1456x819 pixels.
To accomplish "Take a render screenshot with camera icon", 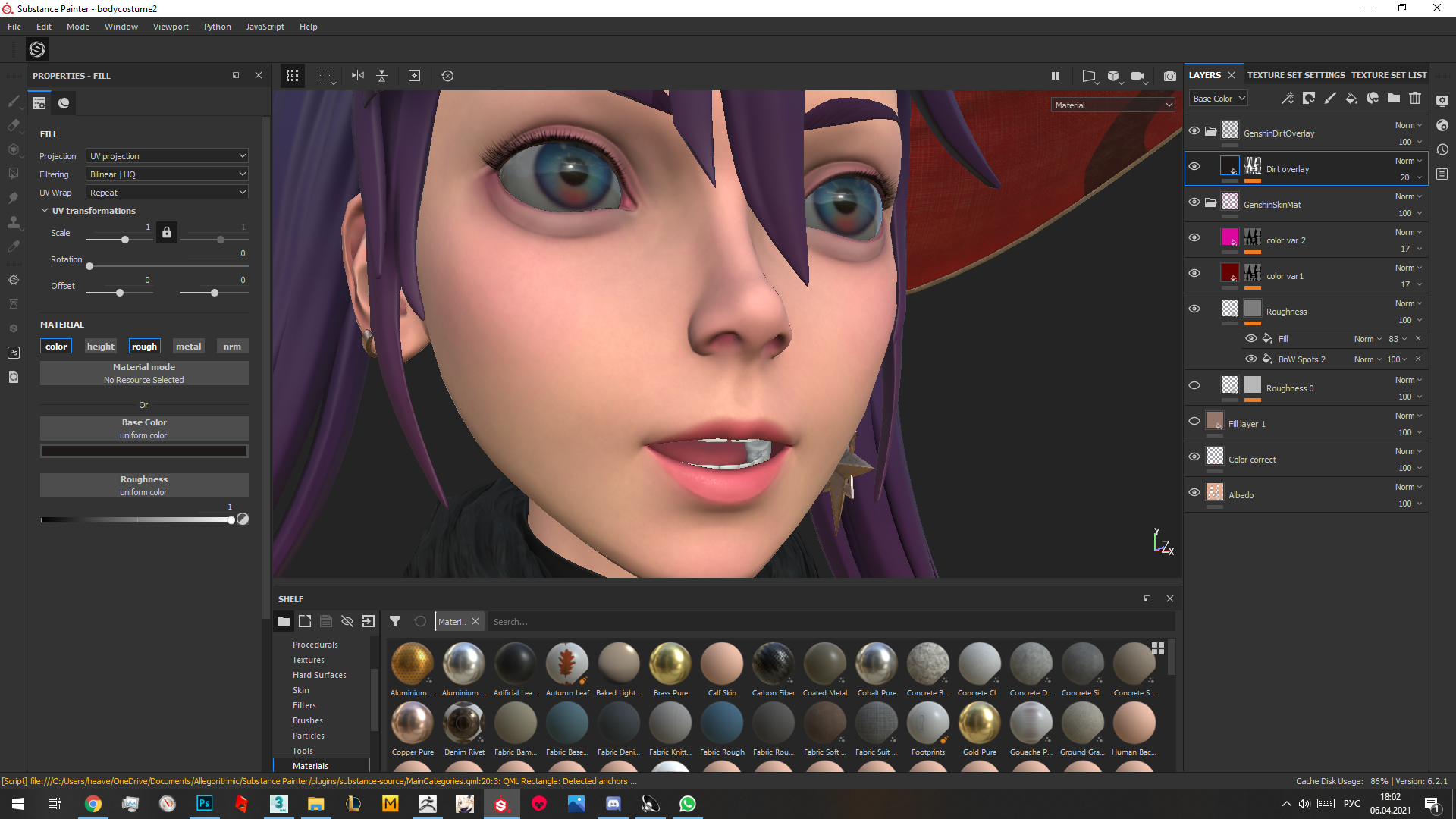I will (1170, 76).
